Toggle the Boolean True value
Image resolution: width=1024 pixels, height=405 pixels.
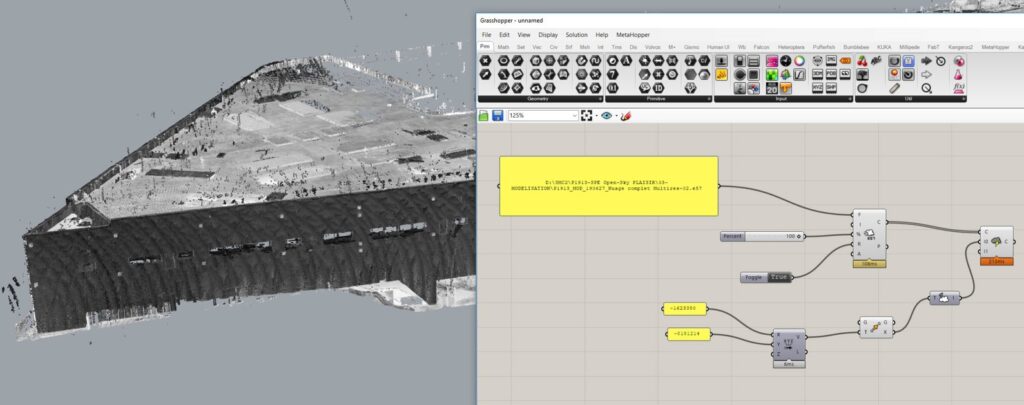[779, 277]
